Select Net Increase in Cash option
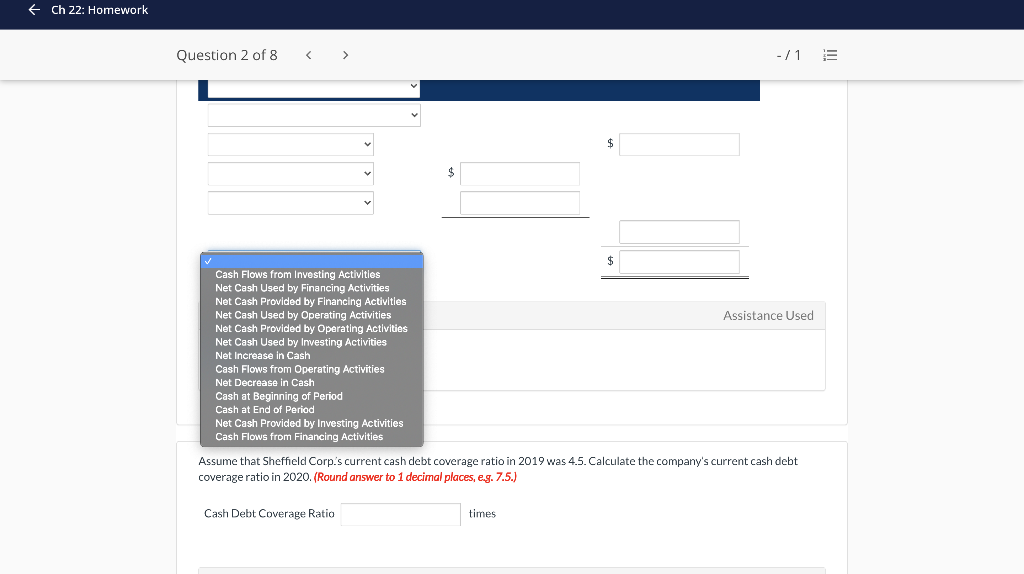The height and width of the screenshot is (574, 1024). pos(263,356)
